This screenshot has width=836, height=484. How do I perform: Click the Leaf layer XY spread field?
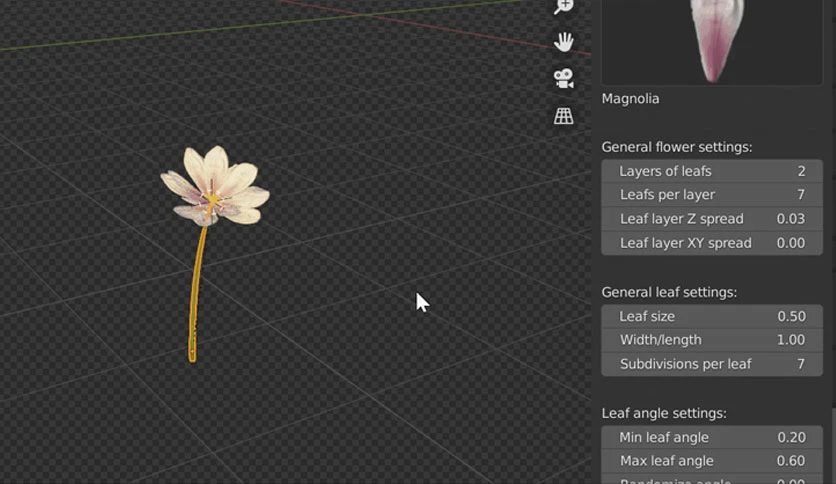point(712,243)
